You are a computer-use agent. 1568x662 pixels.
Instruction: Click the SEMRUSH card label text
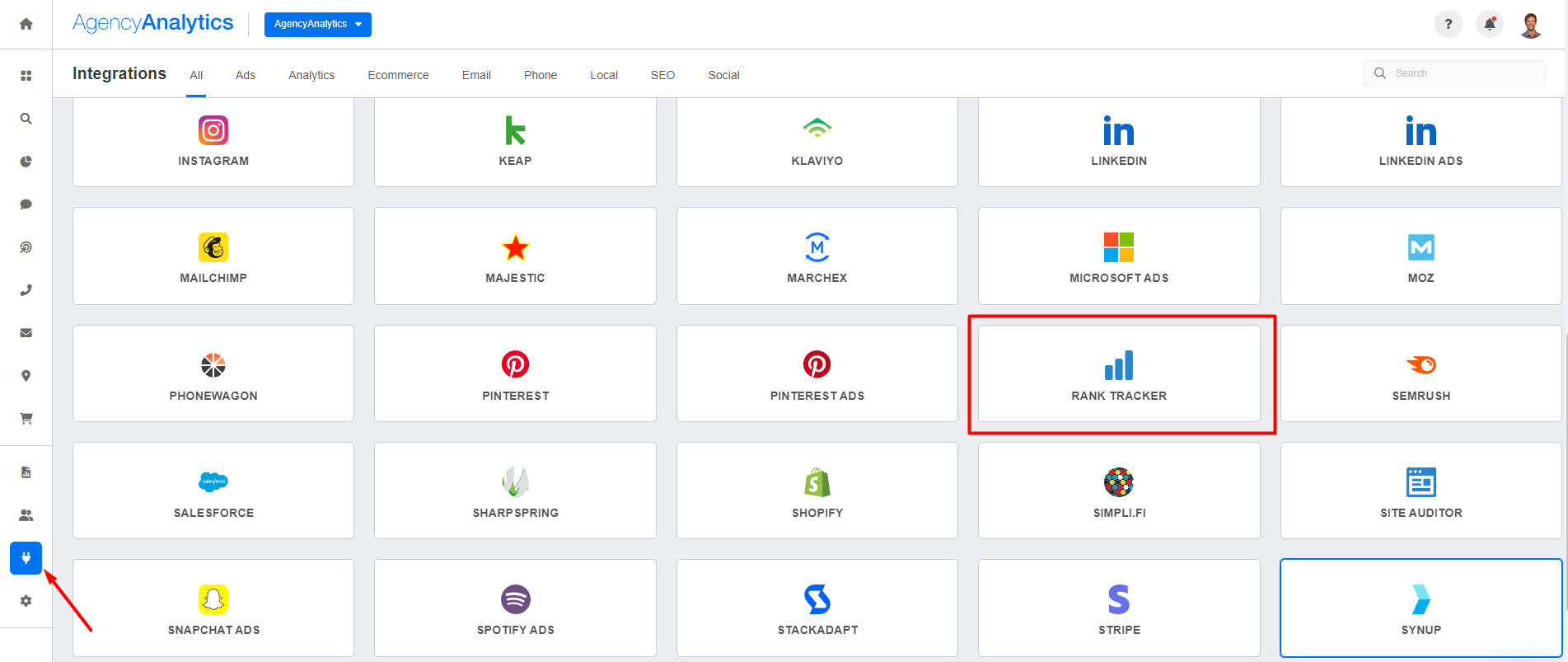[x=1421, y=396]
